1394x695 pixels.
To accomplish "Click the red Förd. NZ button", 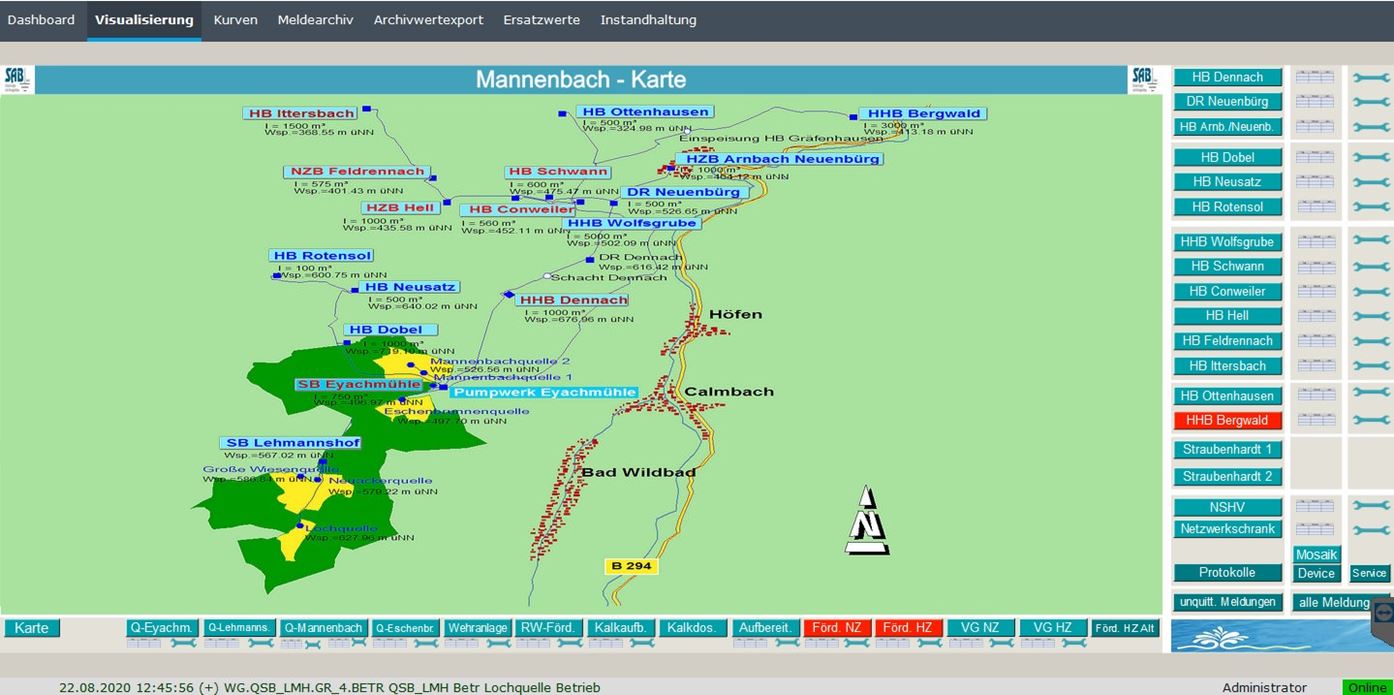I will tap(836, 628).
